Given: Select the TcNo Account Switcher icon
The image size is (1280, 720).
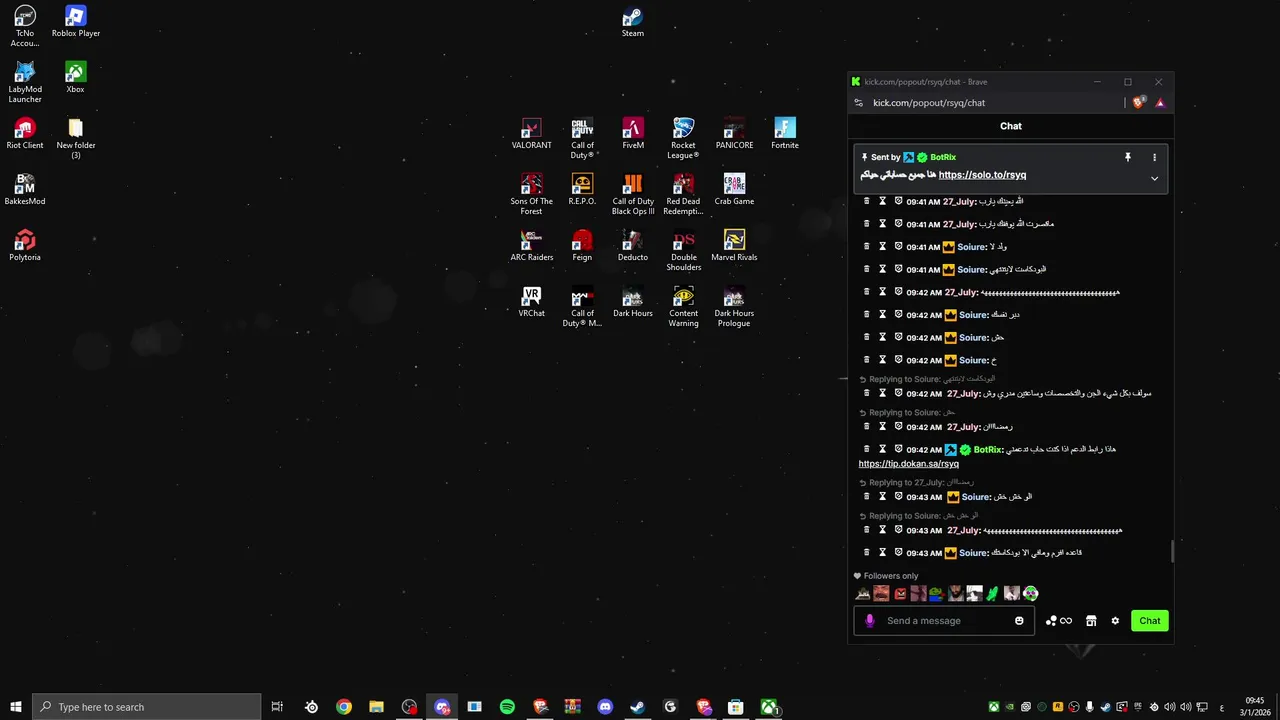Looking at the screenshot, I should coord(25,27).
